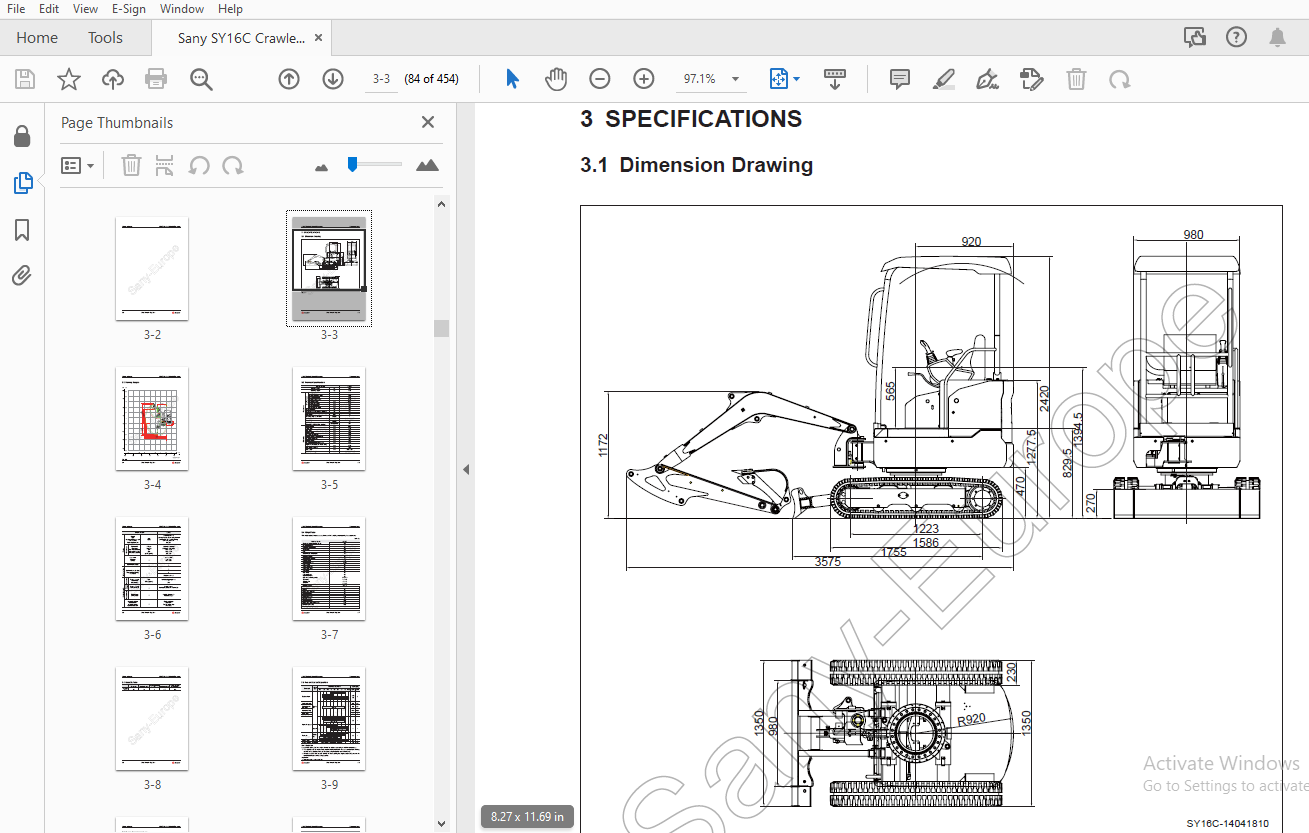The image size is (1309, 833).
Task: Select page thumbnail 3-7
Action: coord(329,569)
